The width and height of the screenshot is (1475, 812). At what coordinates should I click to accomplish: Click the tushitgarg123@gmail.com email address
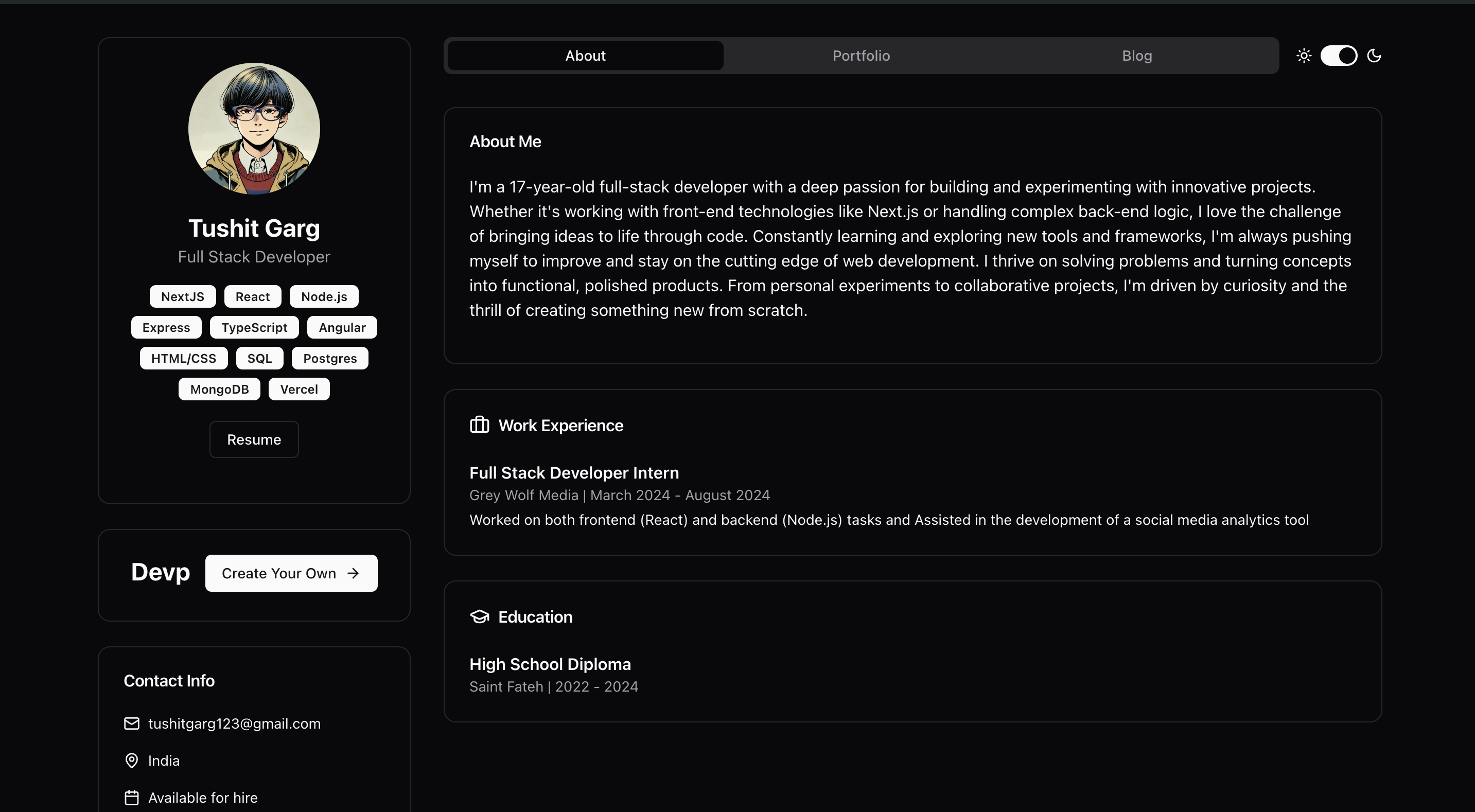(x=234, y=724)
